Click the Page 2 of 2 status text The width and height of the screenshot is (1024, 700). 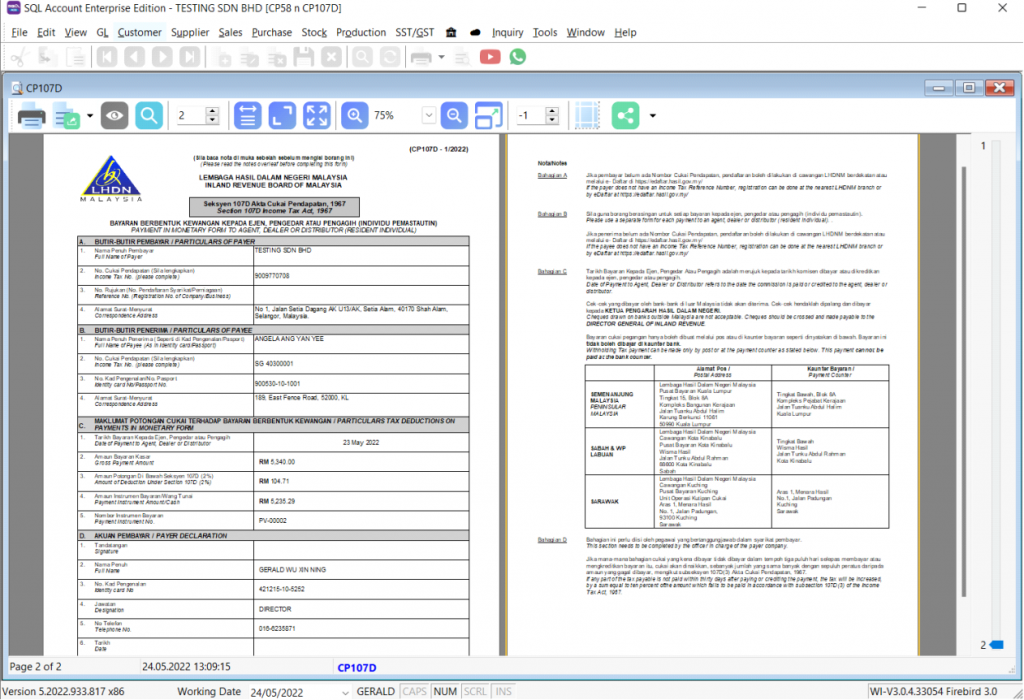pyautogui.click(x=35, y=667)
